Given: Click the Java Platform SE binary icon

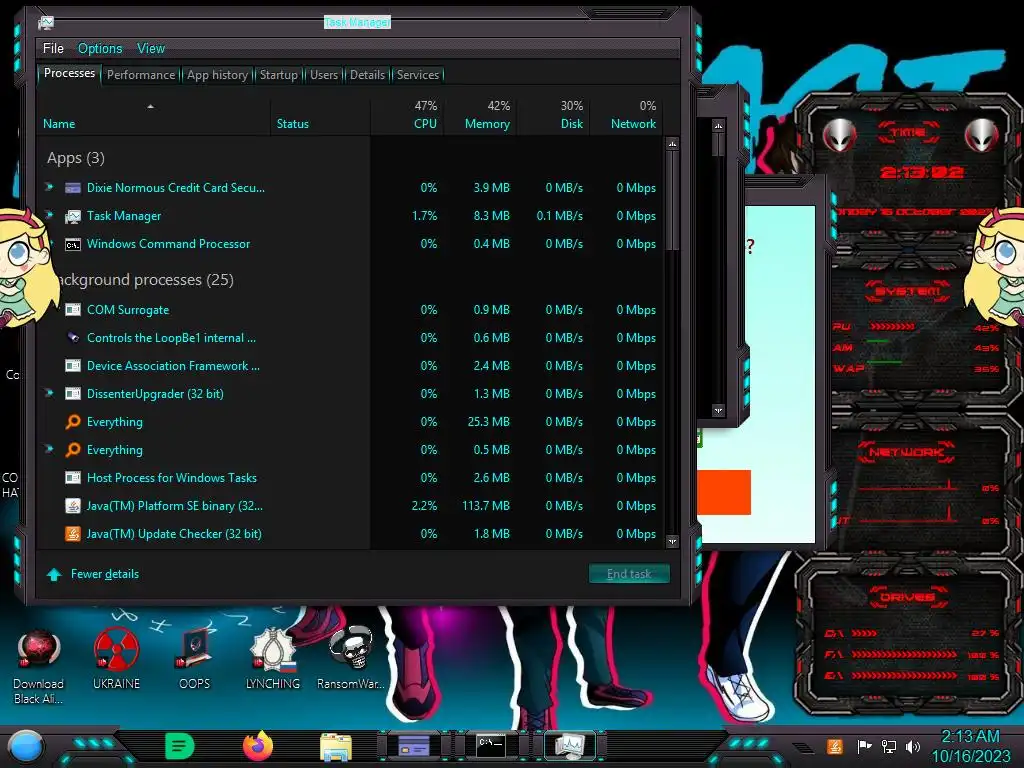Looking at the screenshot, I should pyautogui.click(x=72, y=506).
